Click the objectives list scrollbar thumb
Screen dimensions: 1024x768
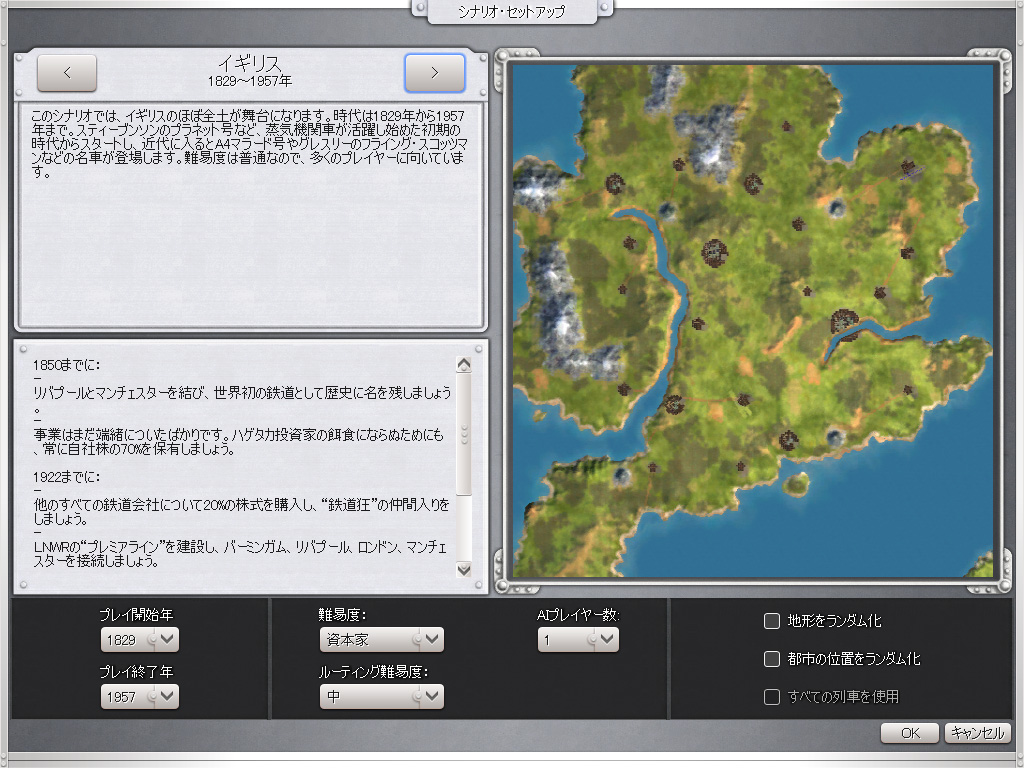[x=464, y=434]
